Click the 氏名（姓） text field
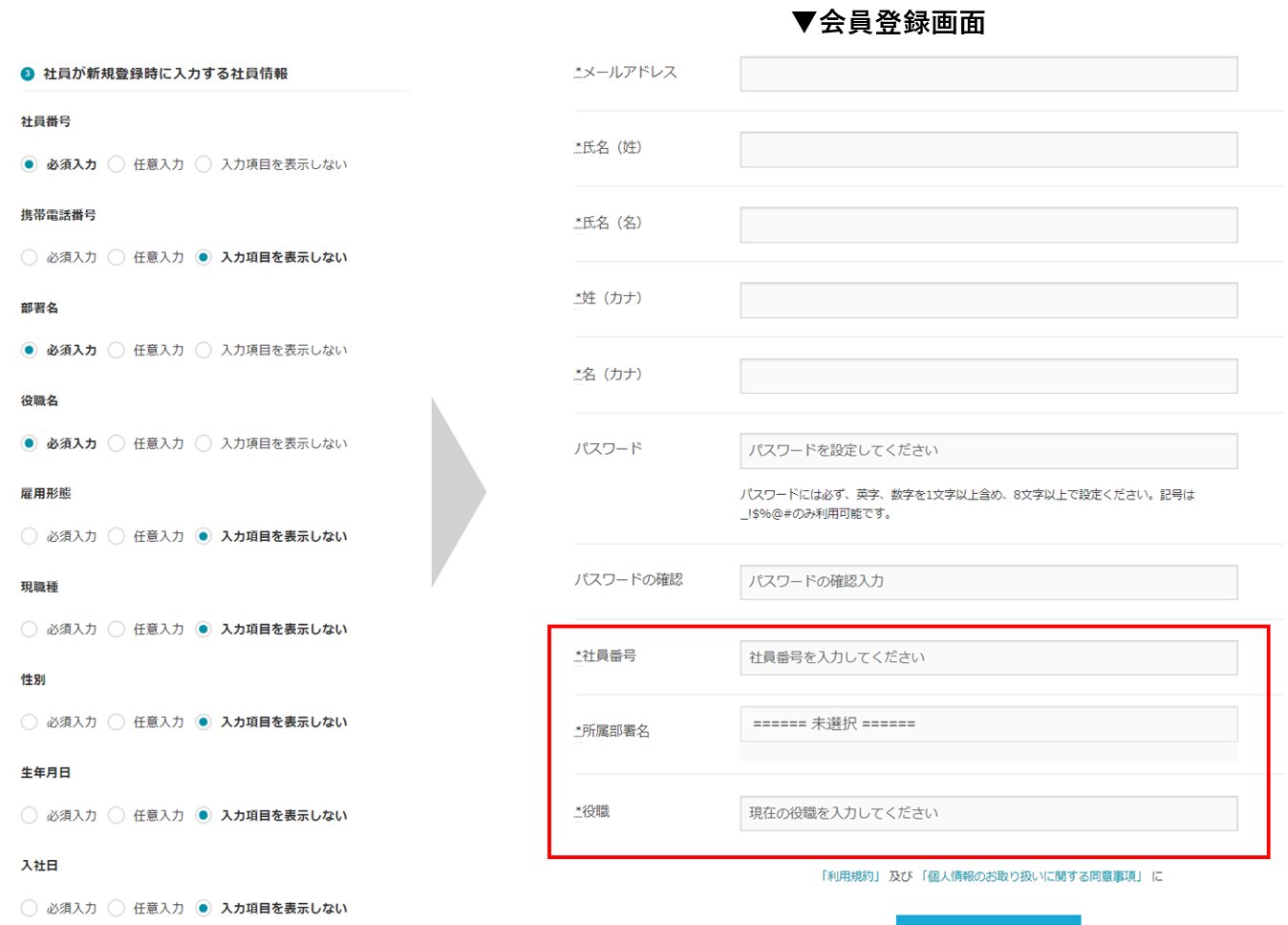This screenshot has width=1288, height=925. coord(988,150)
